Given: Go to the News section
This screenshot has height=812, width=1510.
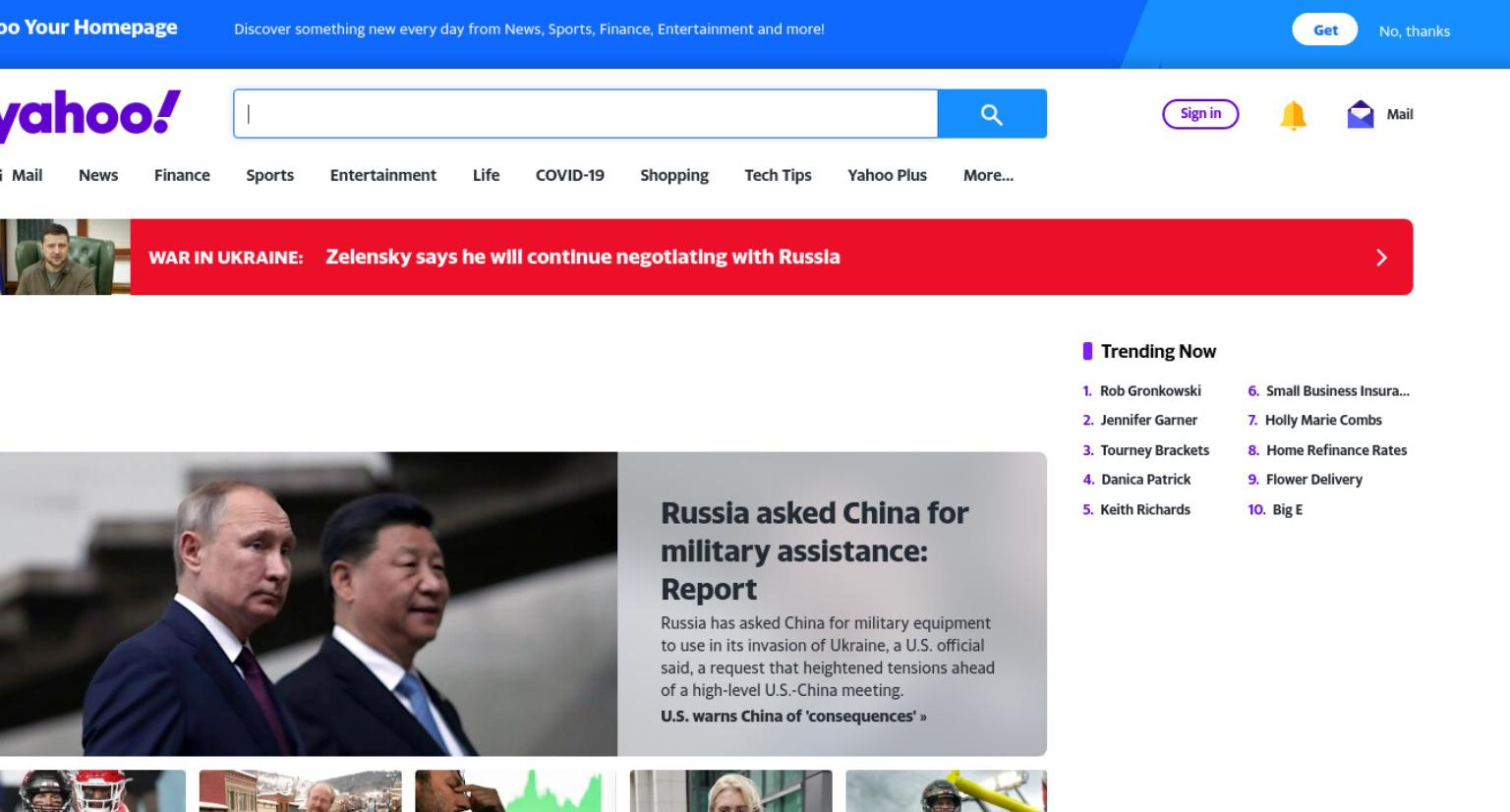Looking at the screenshot, I should [98, 175].
